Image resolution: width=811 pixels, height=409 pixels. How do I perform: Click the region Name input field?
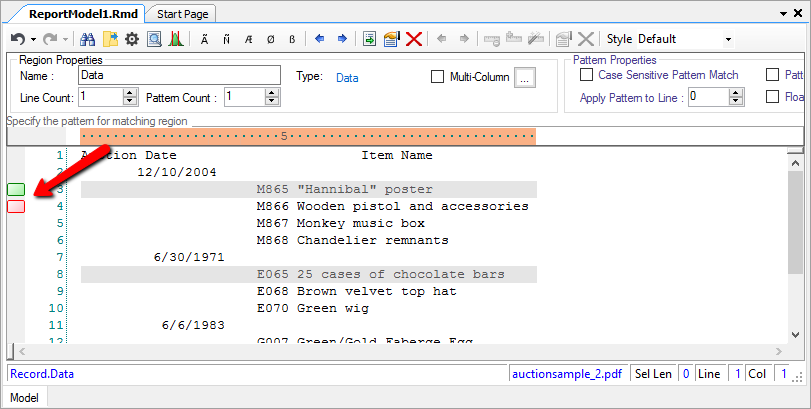coord(178,75)
